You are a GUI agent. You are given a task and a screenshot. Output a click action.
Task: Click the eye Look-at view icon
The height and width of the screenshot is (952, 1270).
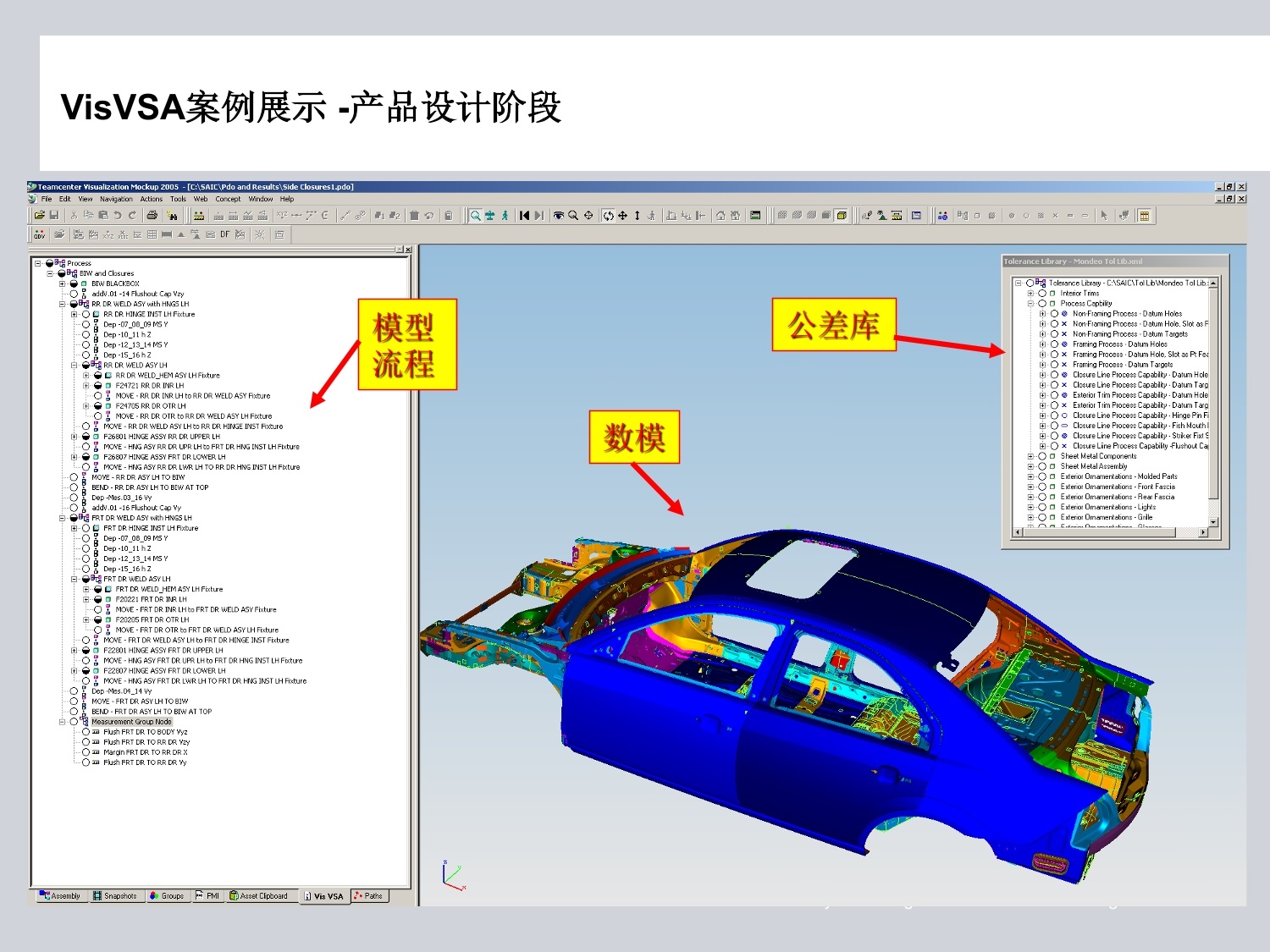pyautogui.click(x=559, y=216)
